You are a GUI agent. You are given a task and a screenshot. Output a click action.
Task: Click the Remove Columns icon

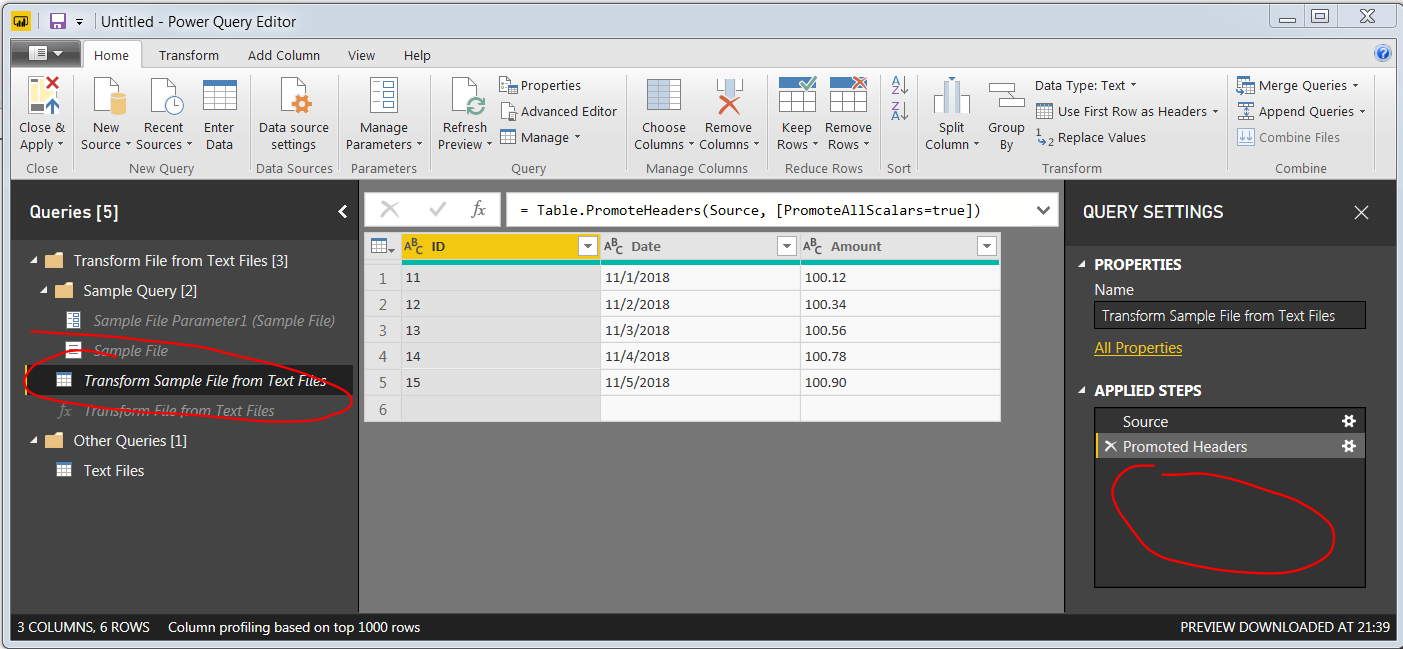click(x=728, y=96)
